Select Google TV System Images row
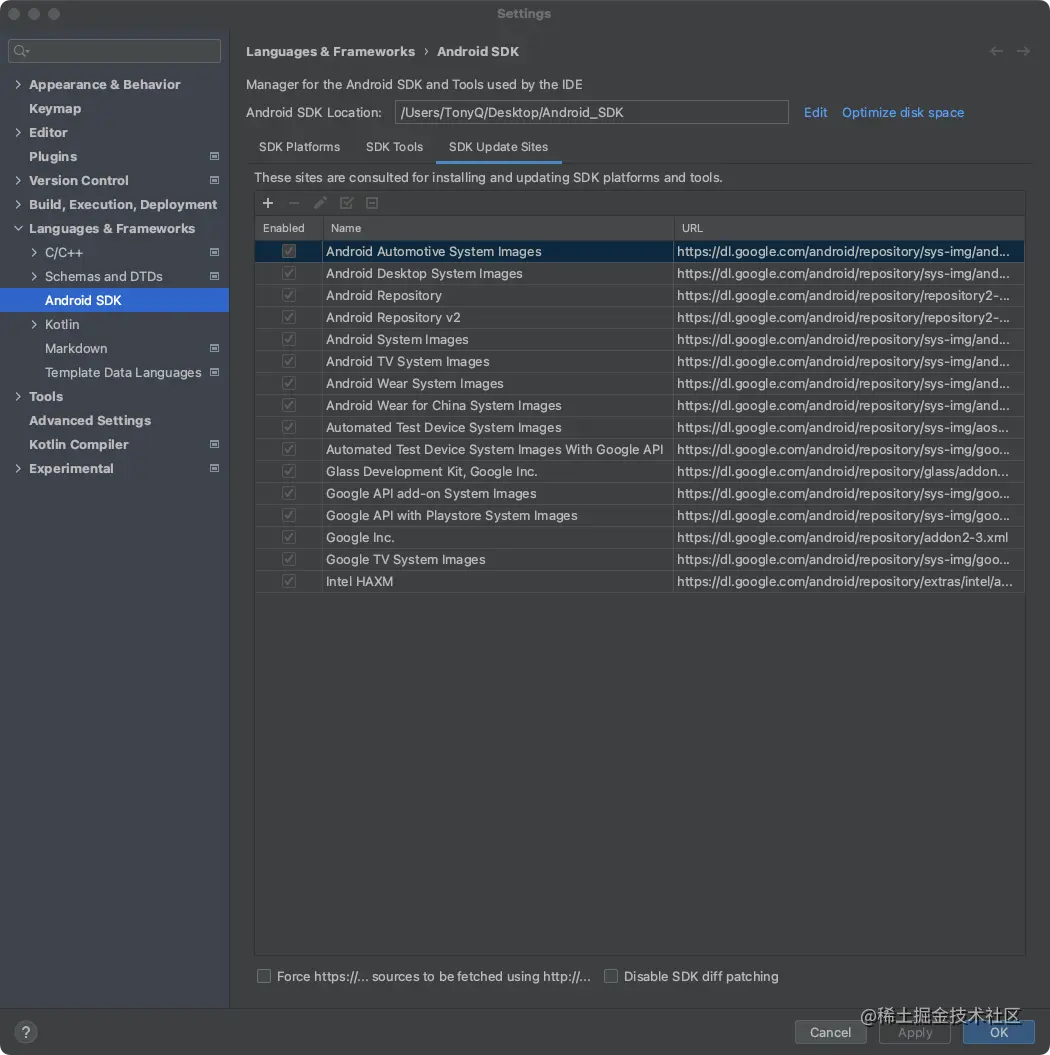This screenshot has width=1050, height=1055. point(639,559)
